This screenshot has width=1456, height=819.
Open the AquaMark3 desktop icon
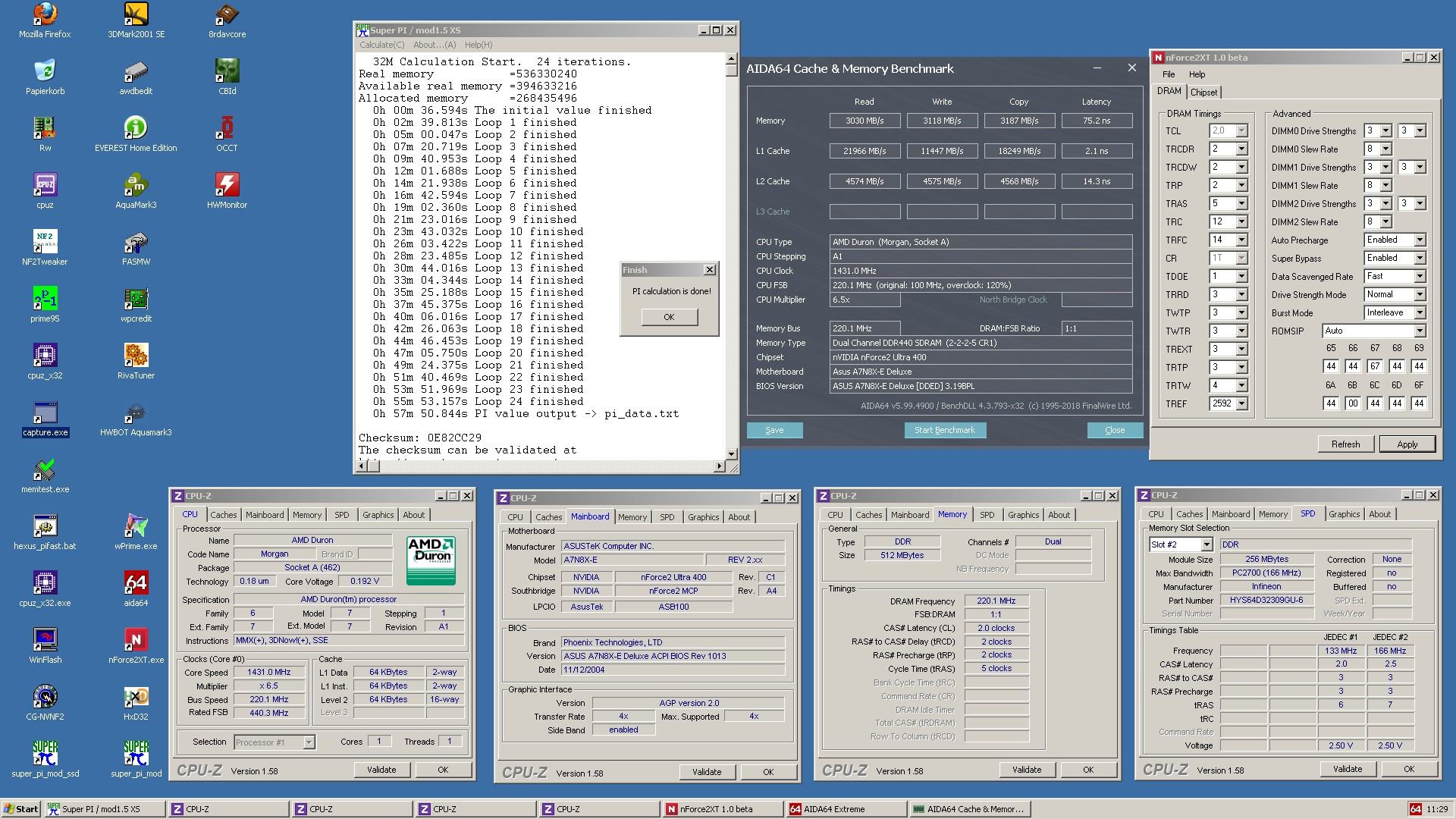coord(136,191)
